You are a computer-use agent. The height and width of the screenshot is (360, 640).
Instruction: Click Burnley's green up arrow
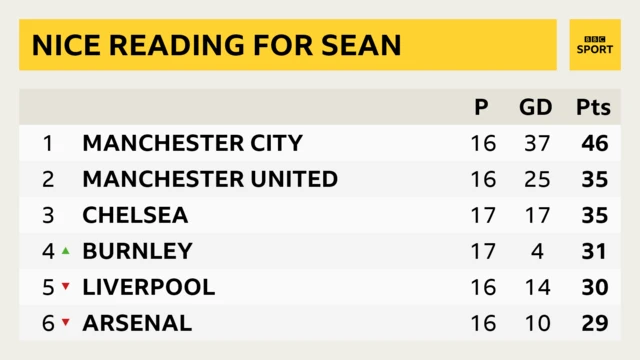pyautogui.click(x=65, y=251)
